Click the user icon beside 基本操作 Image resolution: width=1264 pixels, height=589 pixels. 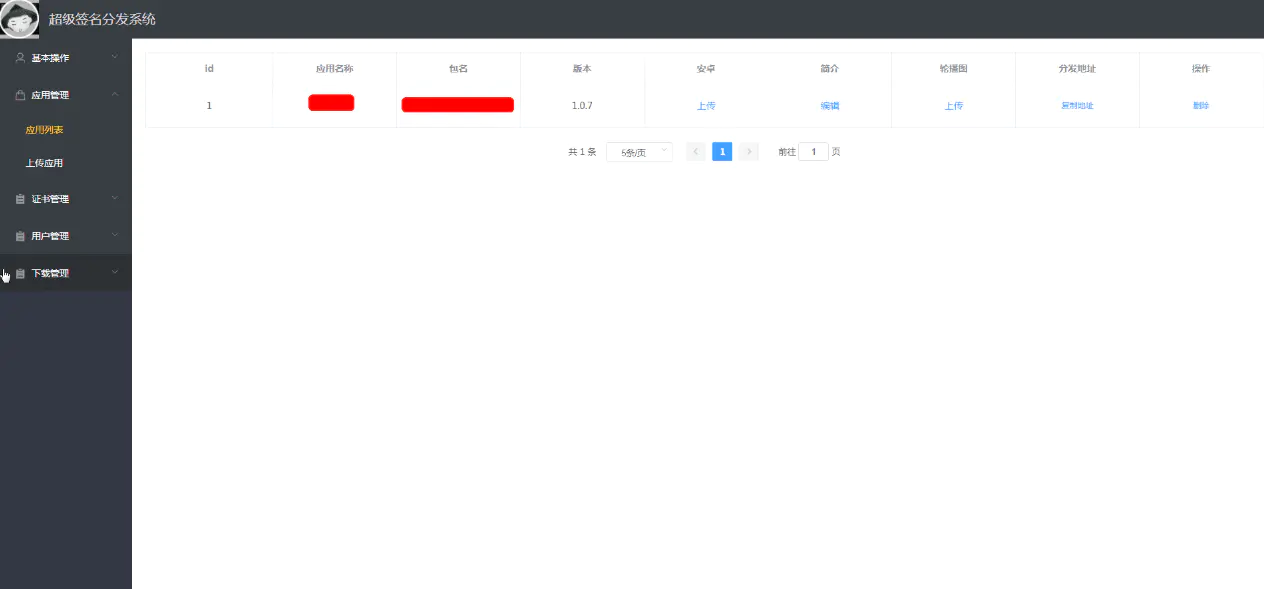[18, 57]
